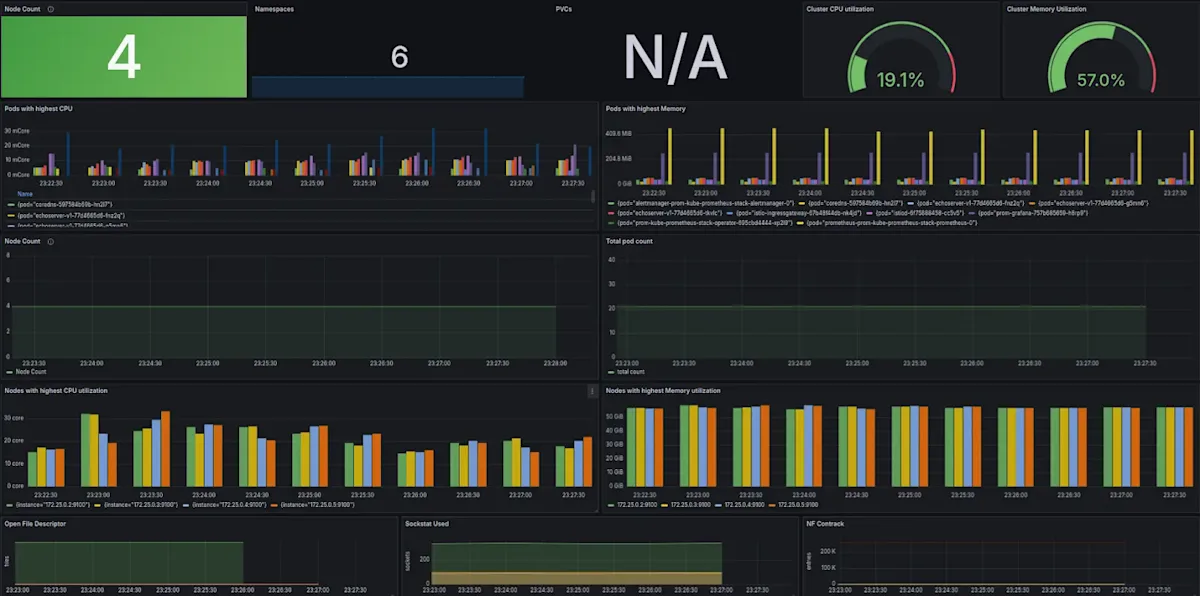Screen dimensions: 1200x596
Task: Click the 409.6 MiB axis label on Memory chart
Action: point(619,133)
